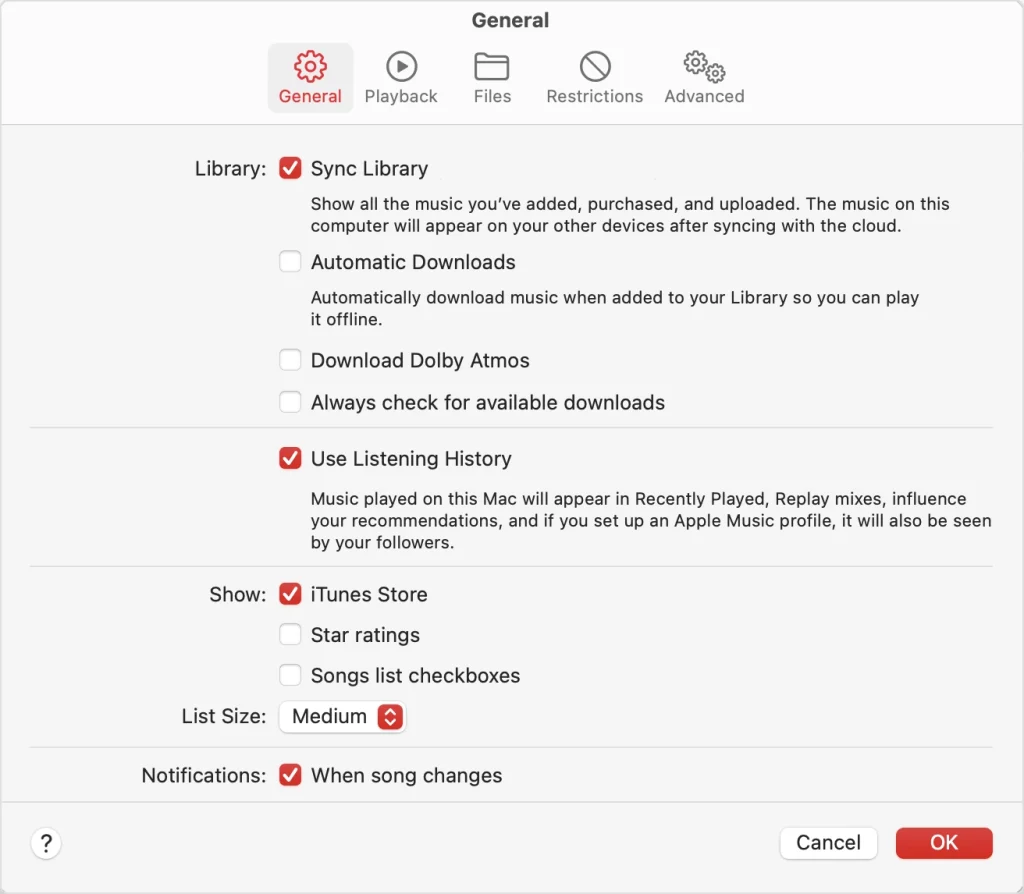Select the General tab
This screenshot has width=1024, height=894.
310,77
